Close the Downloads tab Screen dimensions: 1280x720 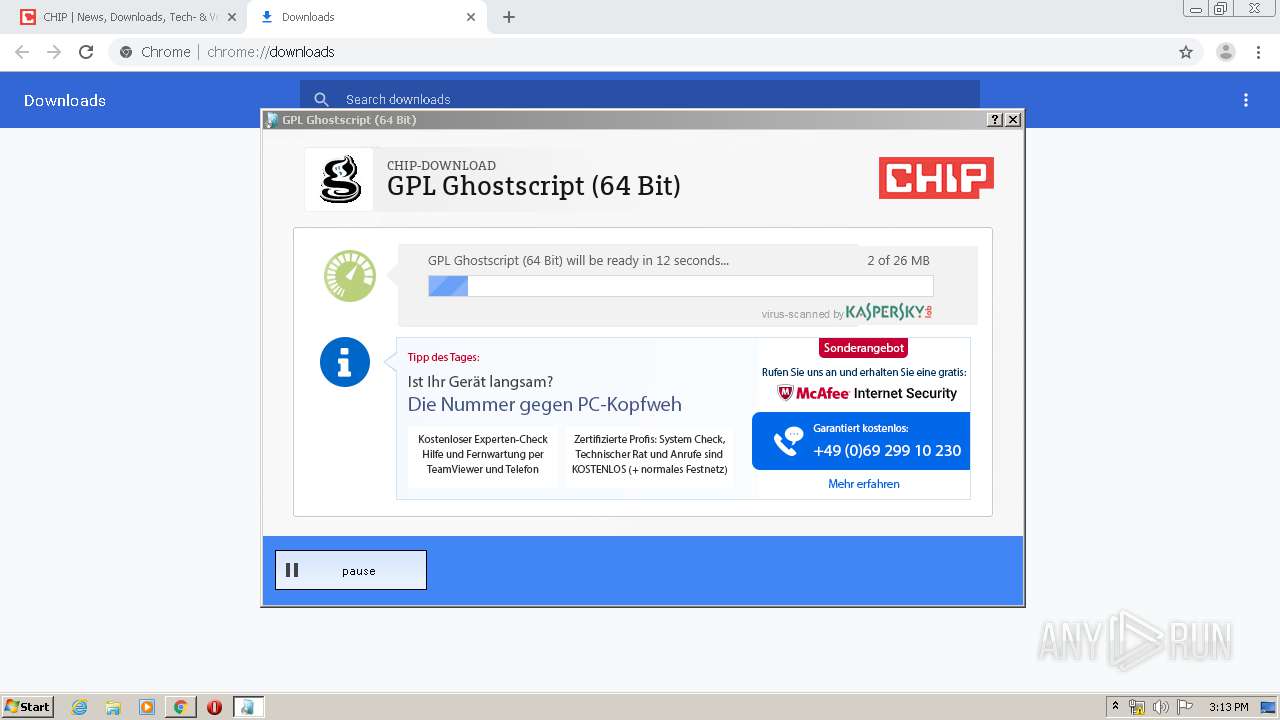point(471,17)
